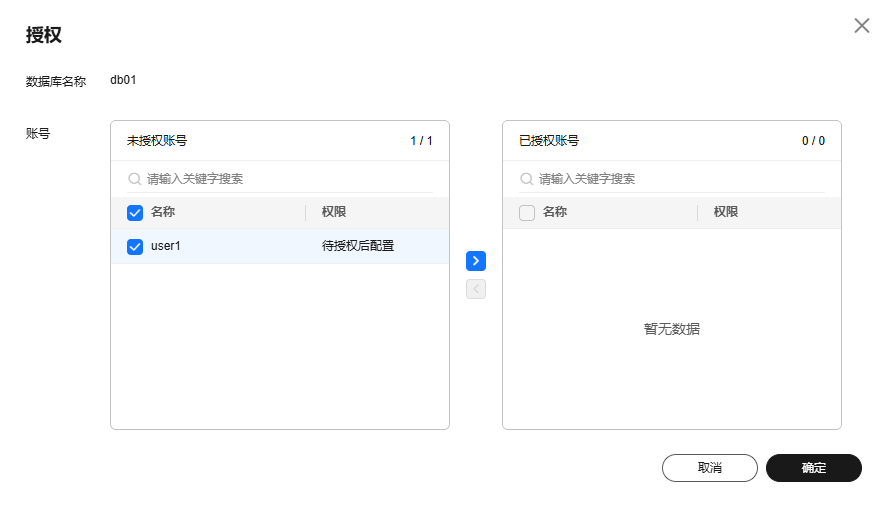Focus the 未授权账号 keyword search field

(x=285, y=179)
